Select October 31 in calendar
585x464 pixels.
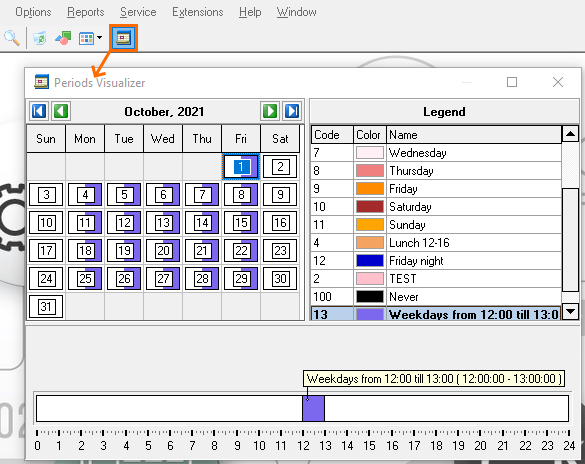(46, 307)
